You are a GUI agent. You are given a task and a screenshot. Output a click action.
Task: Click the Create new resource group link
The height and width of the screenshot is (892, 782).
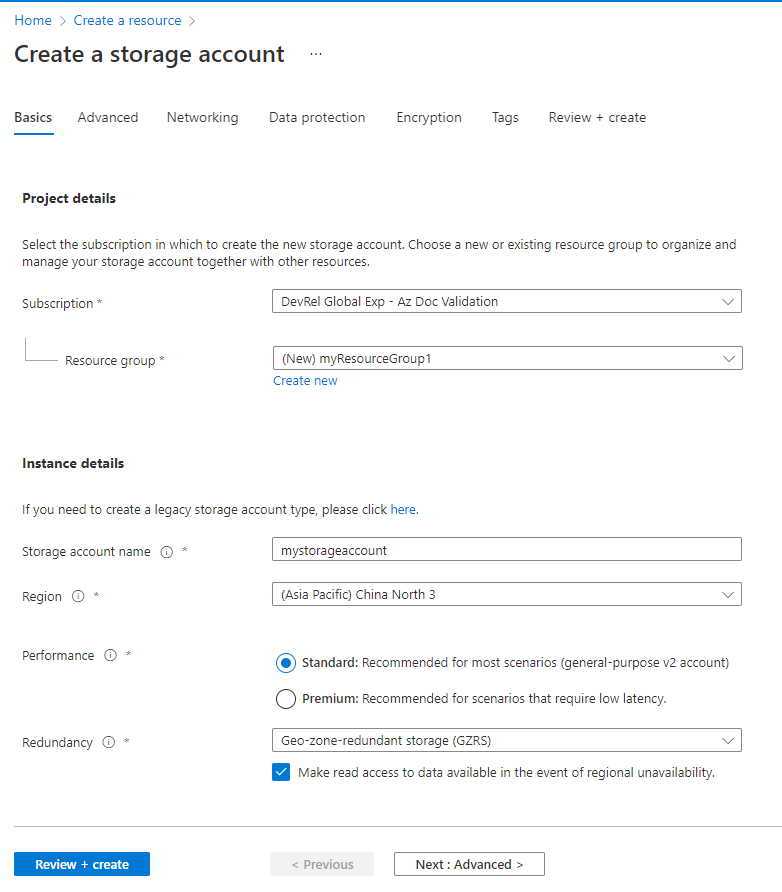pos(305,380)
